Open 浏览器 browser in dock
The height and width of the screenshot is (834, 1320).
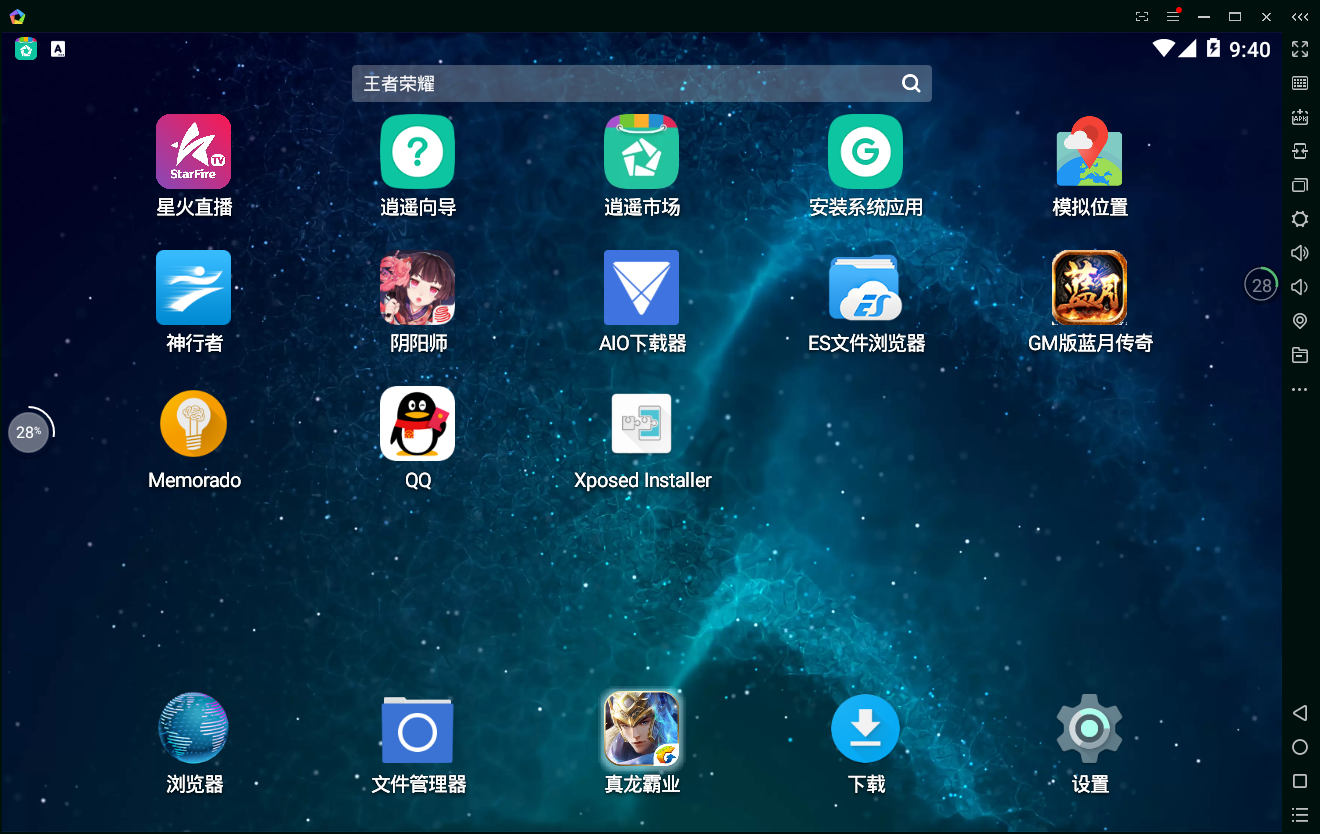pyautogui.click(x=194, y=728)
